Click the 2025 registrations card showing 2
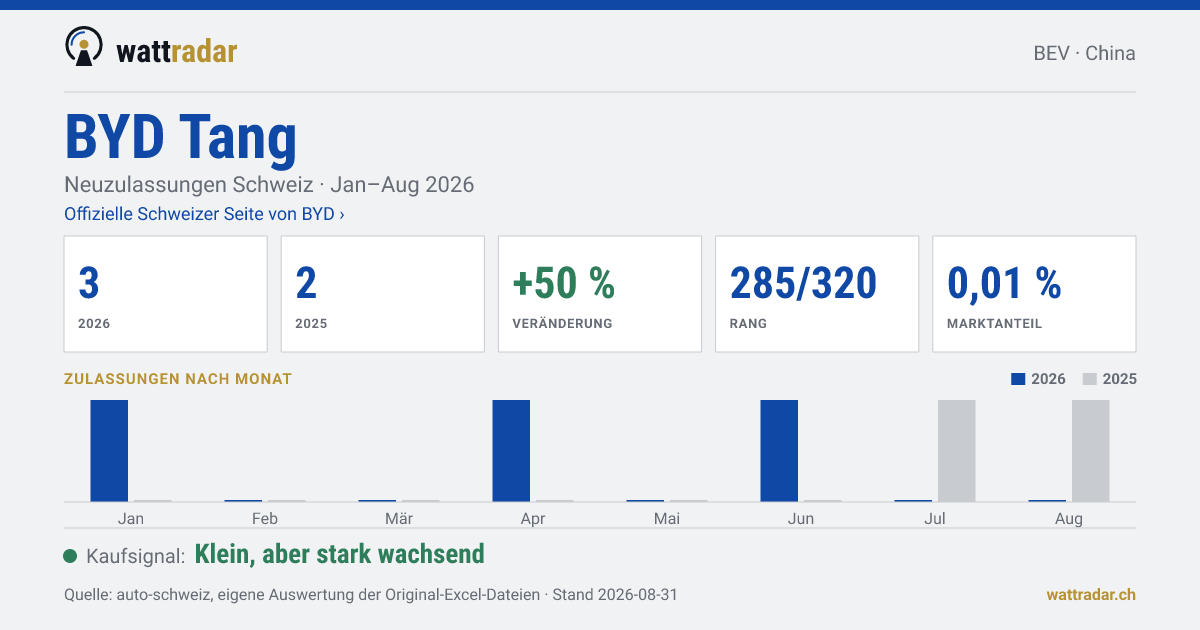This screenshot has height=630, width=1200. 383,294
